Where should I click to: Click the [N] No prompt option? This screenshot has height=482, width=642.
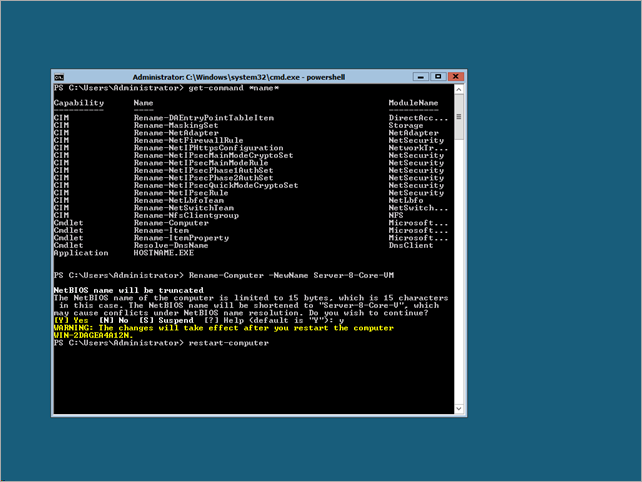click(x=113, y=320)
